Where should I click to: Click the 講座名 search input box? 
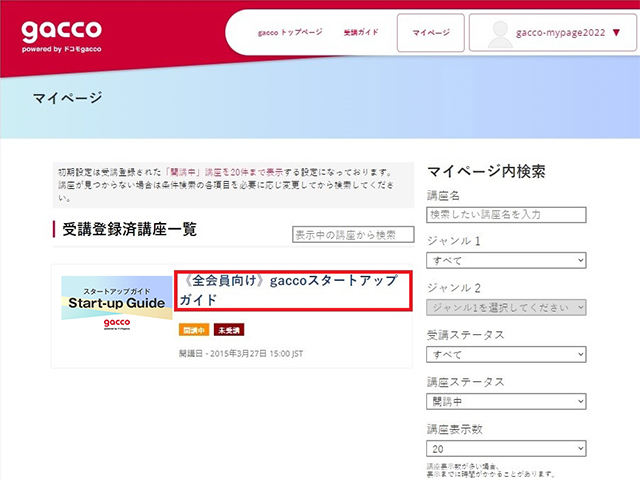coord(505,214)
